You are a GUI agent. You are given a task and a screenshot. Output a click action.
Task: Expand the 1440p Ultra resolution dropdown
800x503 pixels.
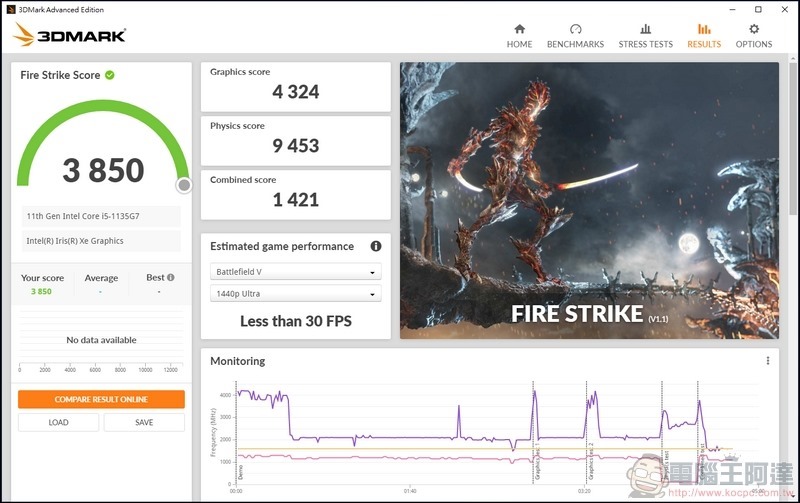[x=296, y=294]
